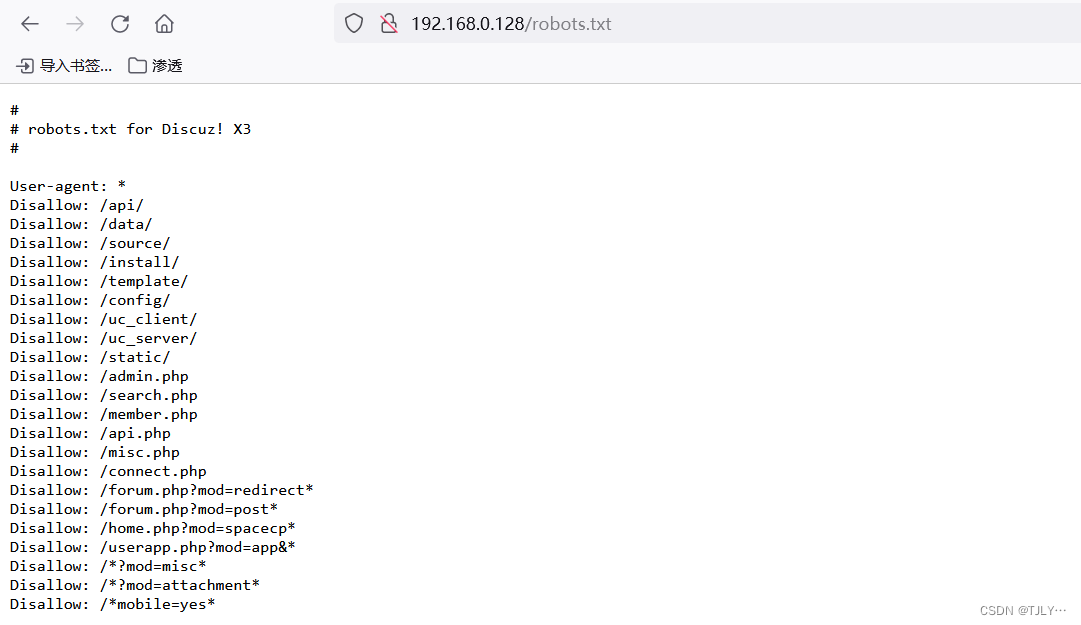The height and width of the screenshot is (625, 1081).
Task: Select the 'Disallow: /install/' line
Action: point(94,263)
